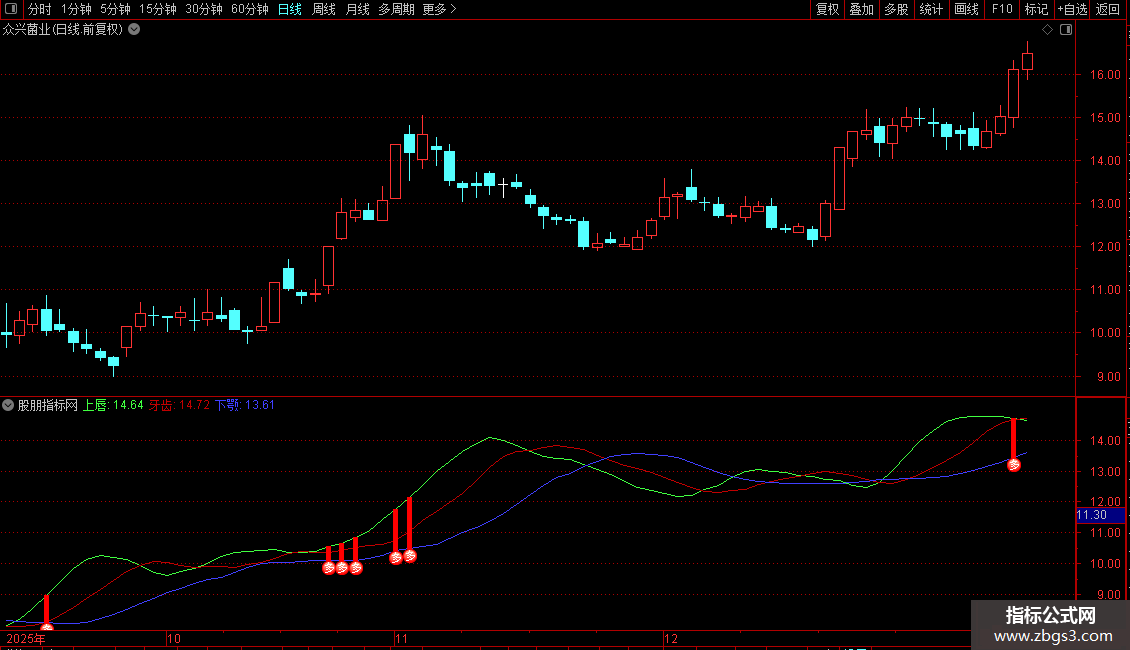Click the 11.30 highlighted axis value
This screenshot has width=1130, height=650.
click(1100, 515)
